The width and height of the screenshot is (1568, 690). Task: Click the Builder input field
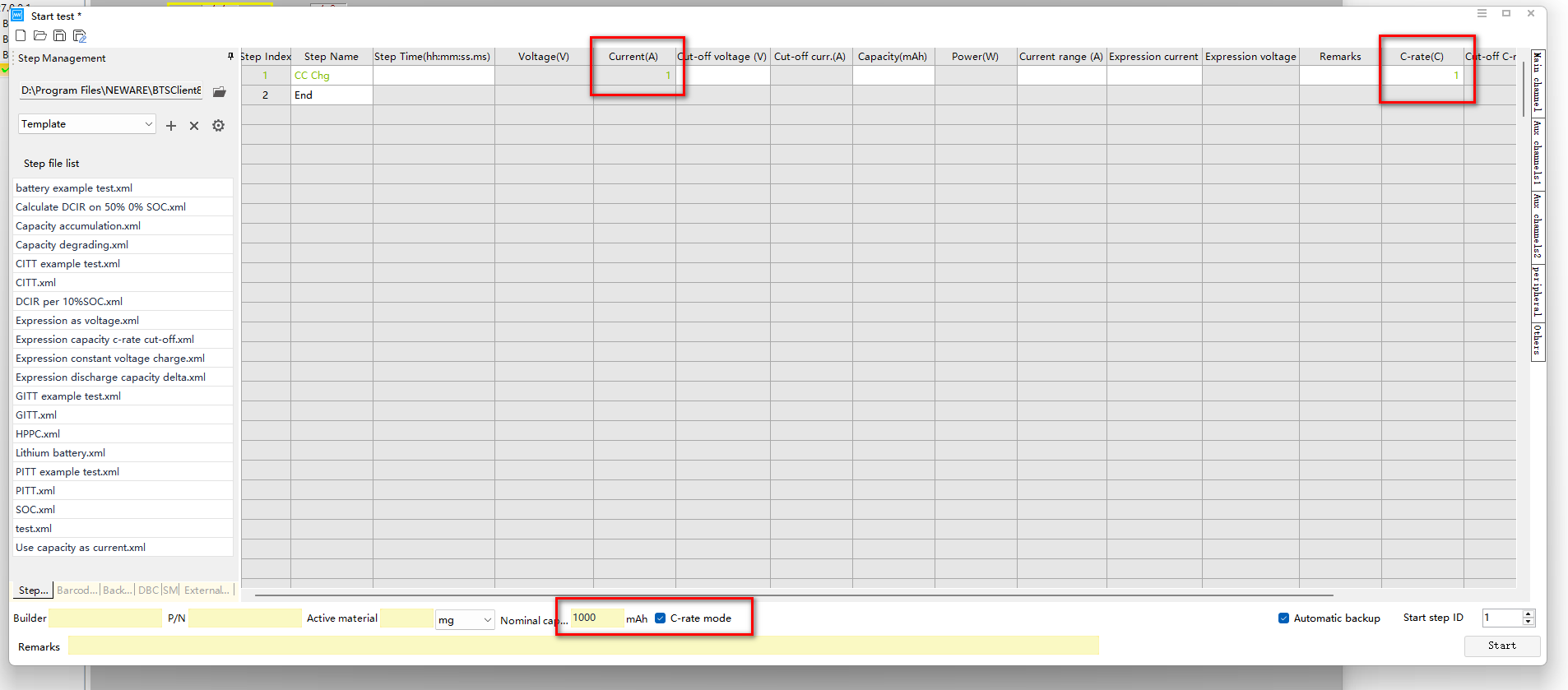pyautogui.click(x=105, y=618)
